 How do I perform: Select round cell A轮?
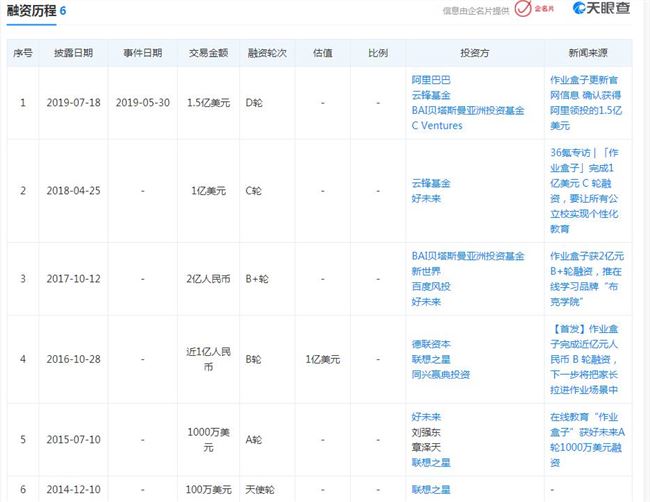pos(253,439)
